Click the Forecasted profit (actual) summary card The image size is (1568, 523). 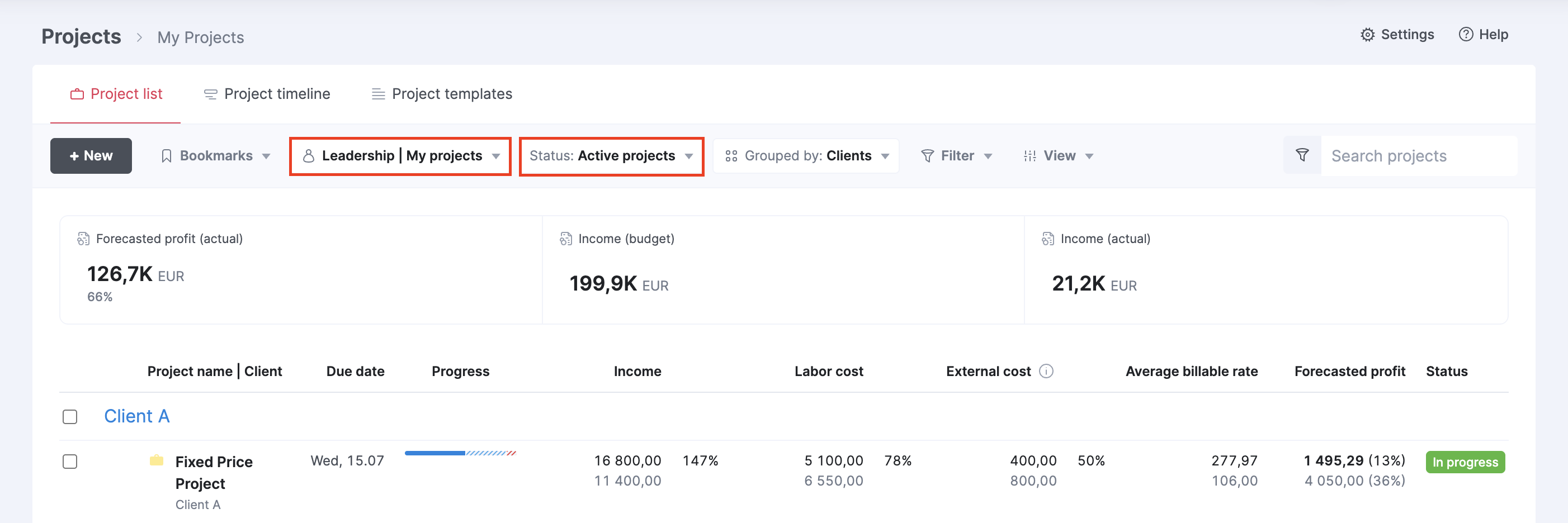301,269
